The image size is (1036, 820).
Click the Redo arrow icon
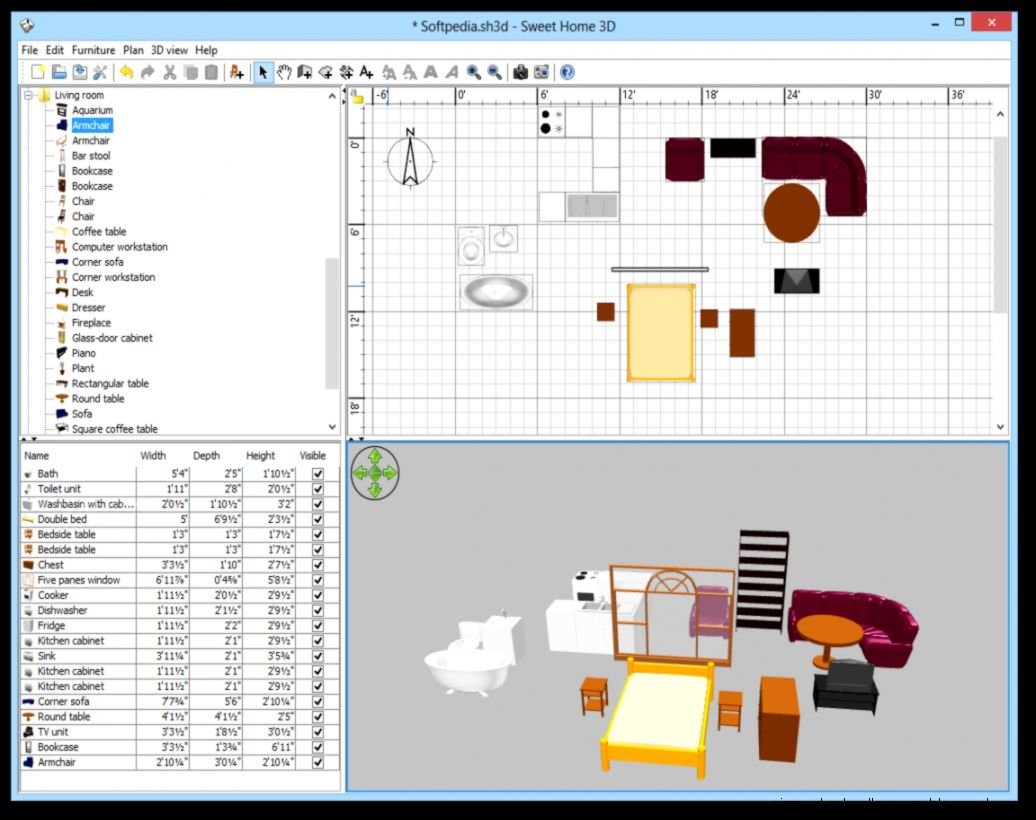[x=148, y=72]
